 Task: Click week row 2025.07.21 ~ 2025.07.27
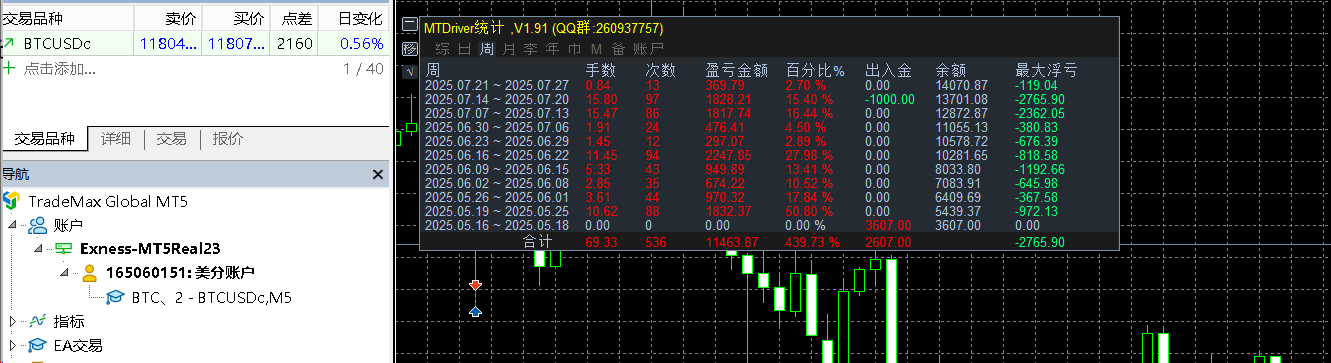click(x=497, y=85)
